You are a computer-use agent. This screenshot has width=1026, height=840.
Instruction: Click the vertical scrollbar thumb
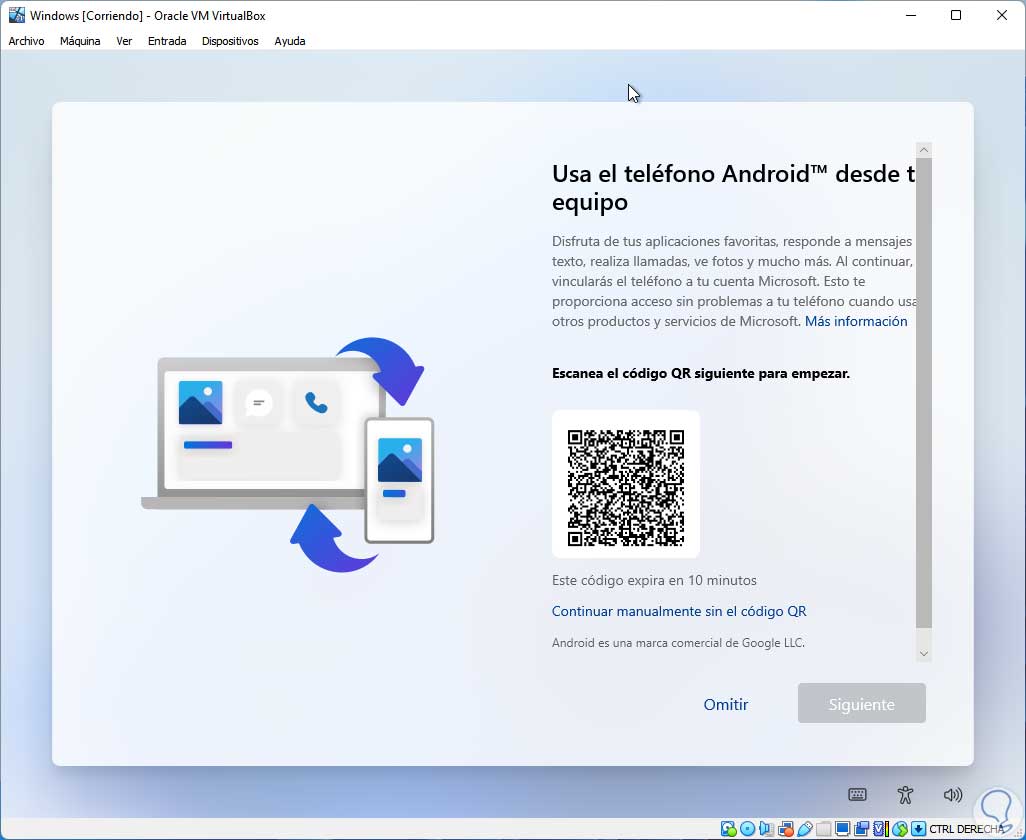pyautogui.click(x=924, y=393)
